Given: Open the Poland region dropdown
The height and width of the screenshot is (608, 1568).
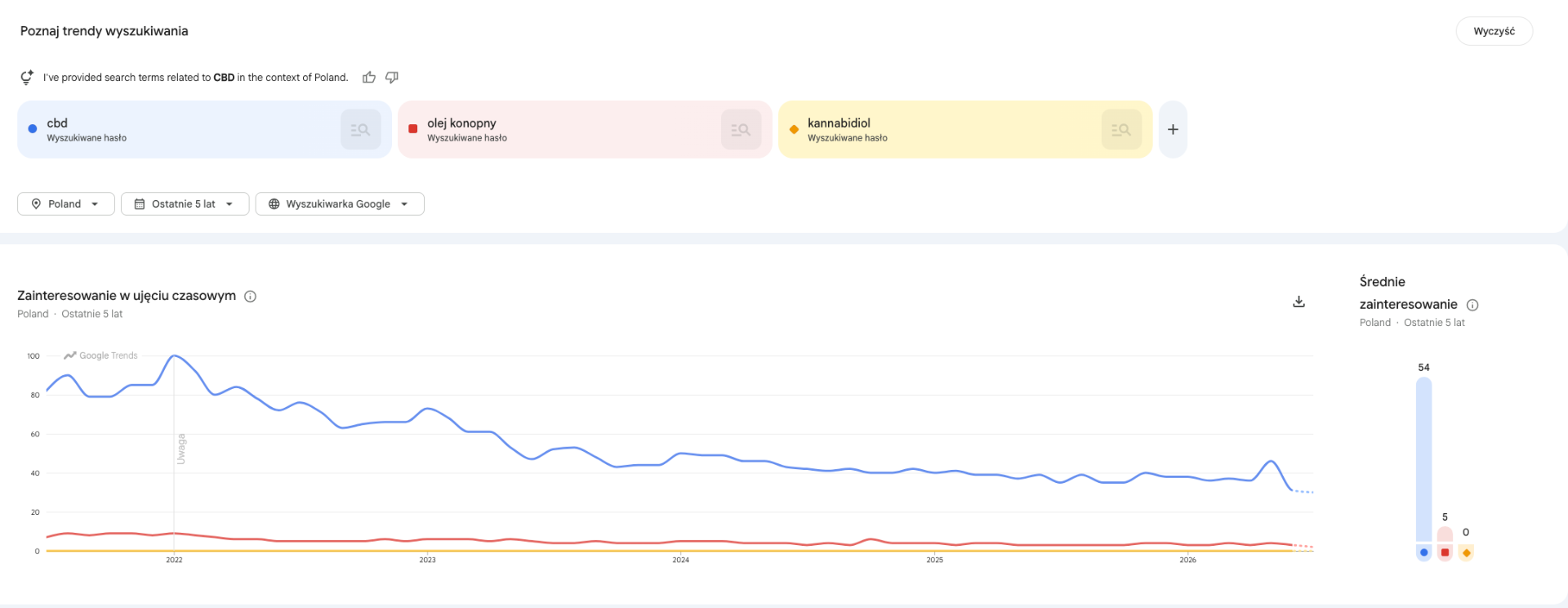Looking at the screenshot, I should click(65, 204).
